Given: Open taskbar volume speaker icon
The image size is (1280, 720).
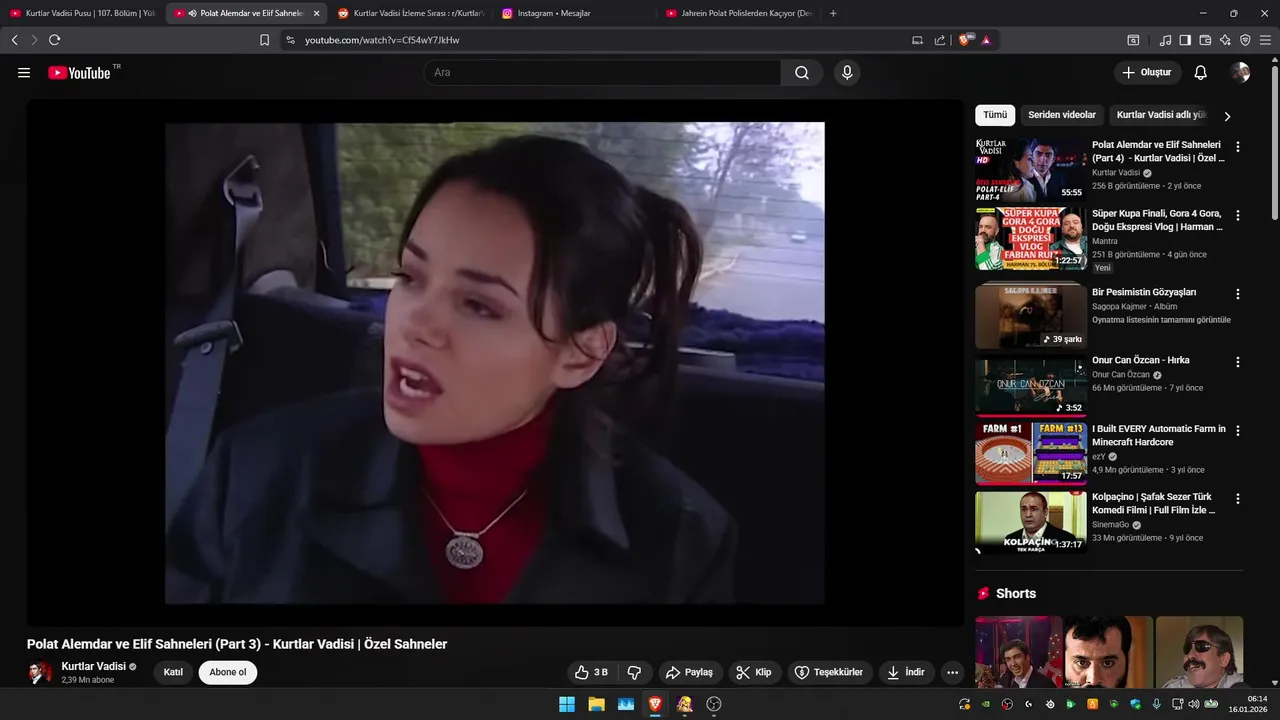Looking at the screenshot, I should (x=1194, y=704).
